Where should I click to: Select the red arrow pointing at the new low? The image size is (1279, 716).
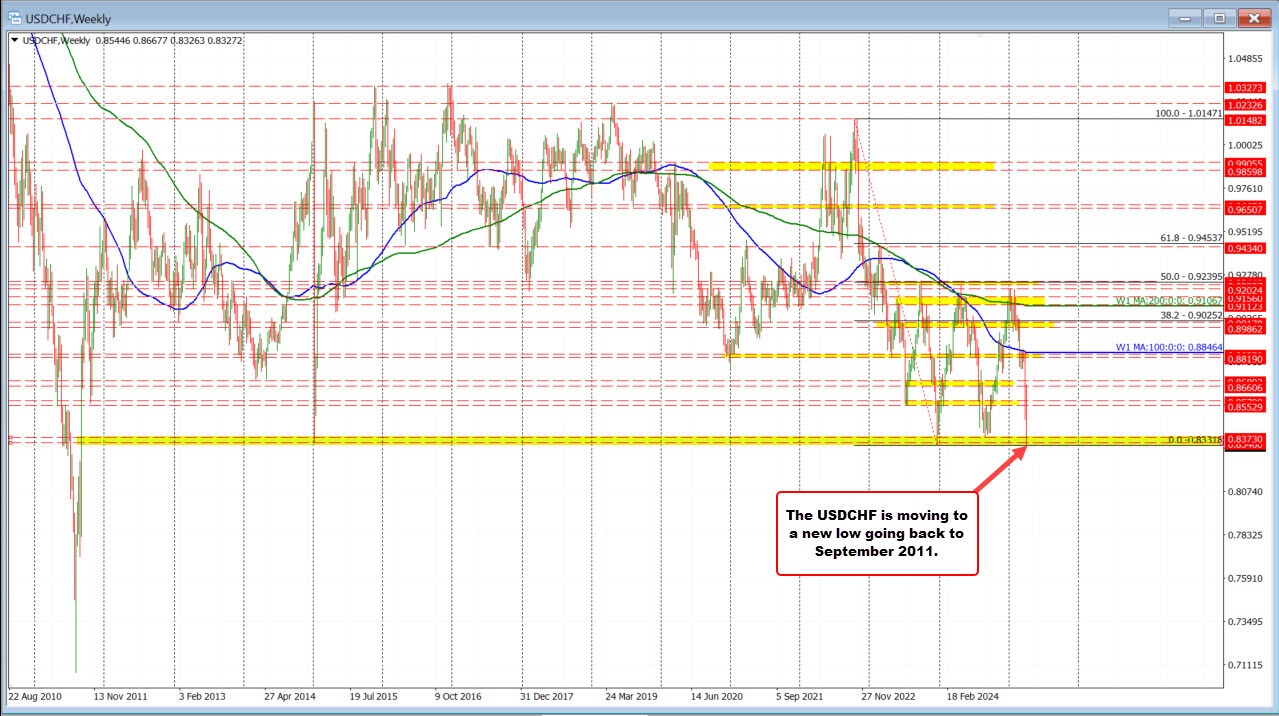[1000, 469]
